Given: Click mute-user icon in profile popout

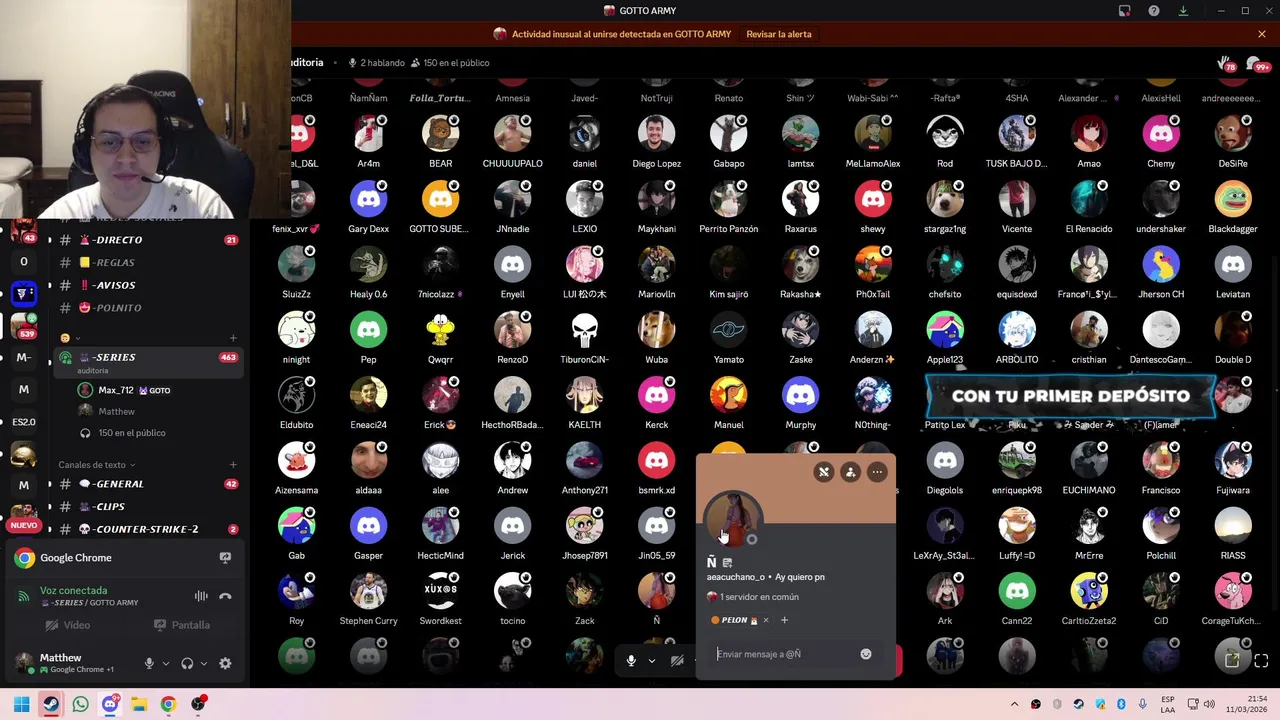Looking at the screenshot, I should (823, 472).
